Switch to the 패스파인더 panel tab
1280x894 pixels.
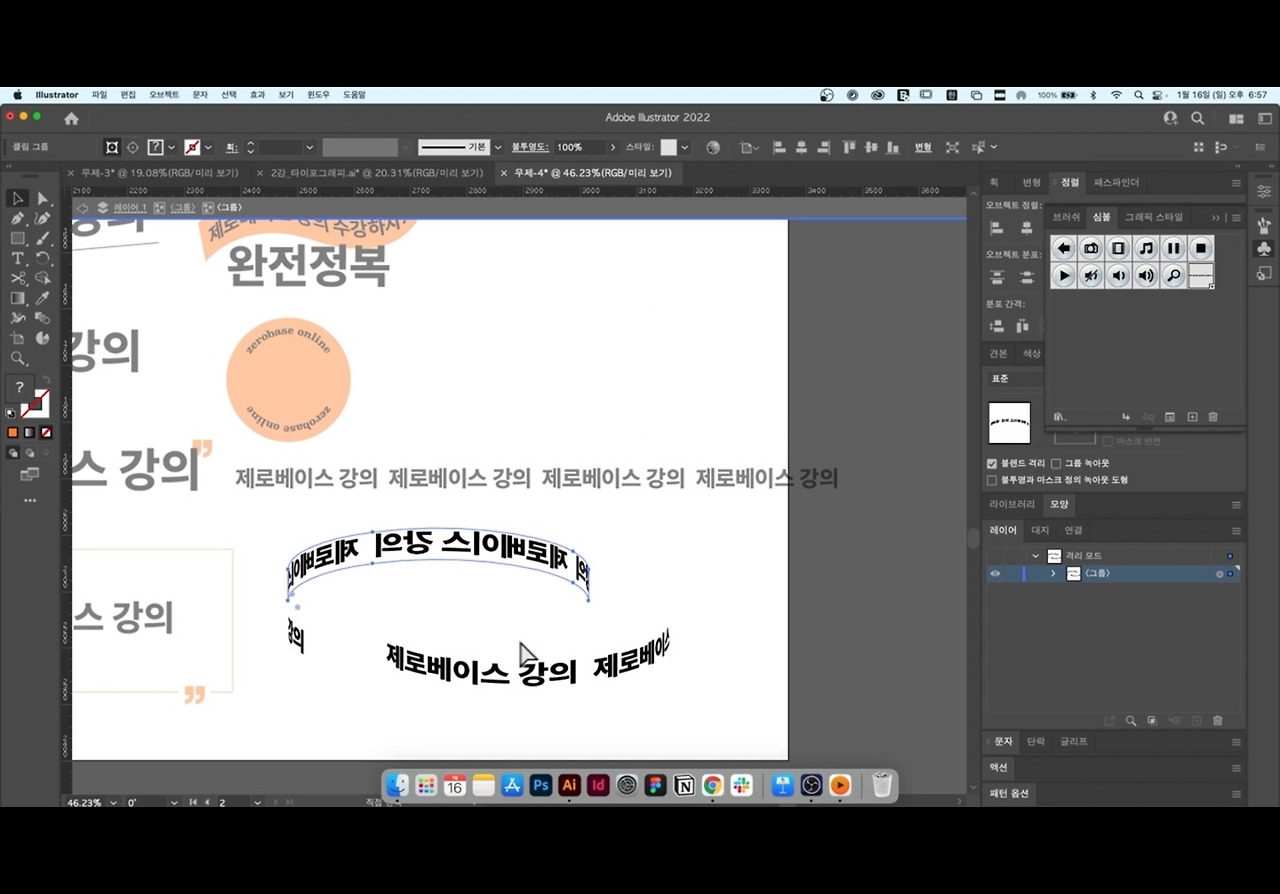(1116, 183)
